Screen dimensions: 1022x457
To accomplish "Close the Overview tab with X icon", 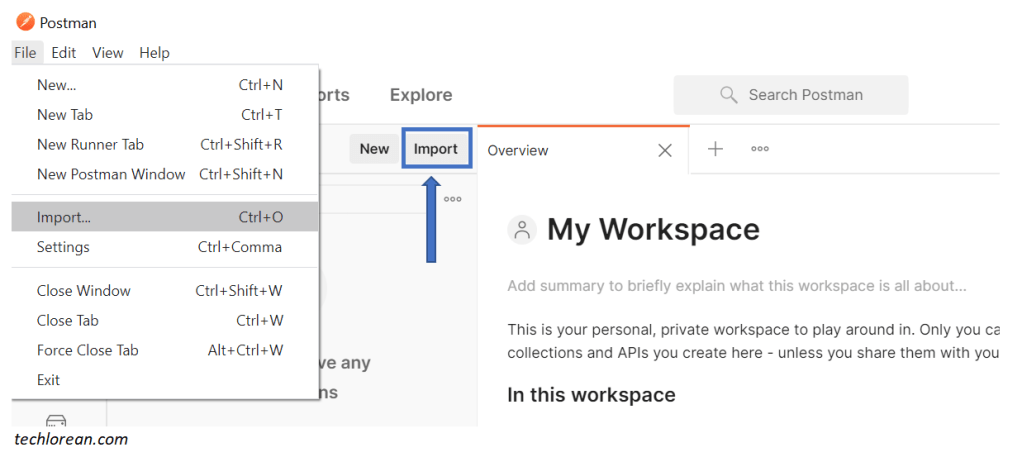I will point(665,151).
